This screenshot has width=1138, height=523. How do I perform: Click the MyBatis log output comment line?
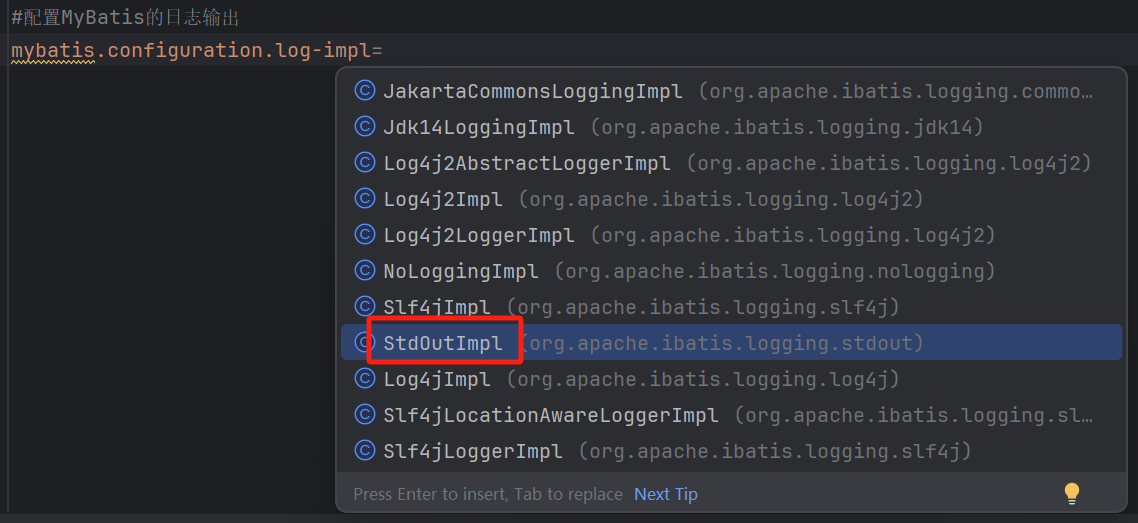[x=125, y=18]
